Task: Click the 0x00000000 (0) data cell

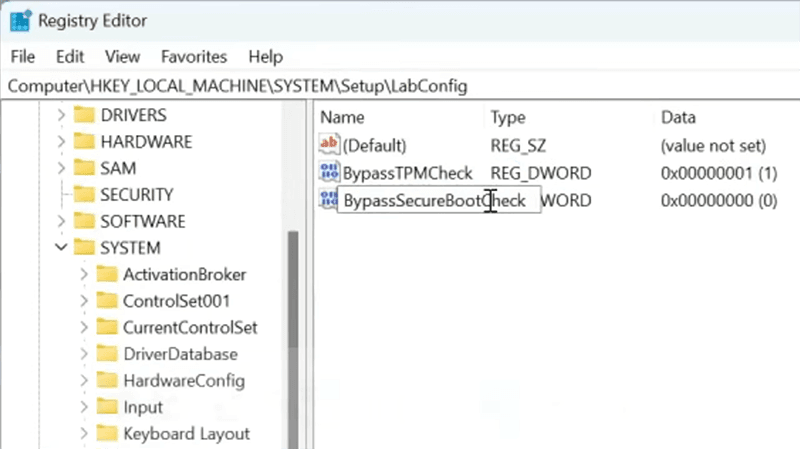Action: (719, 201)
